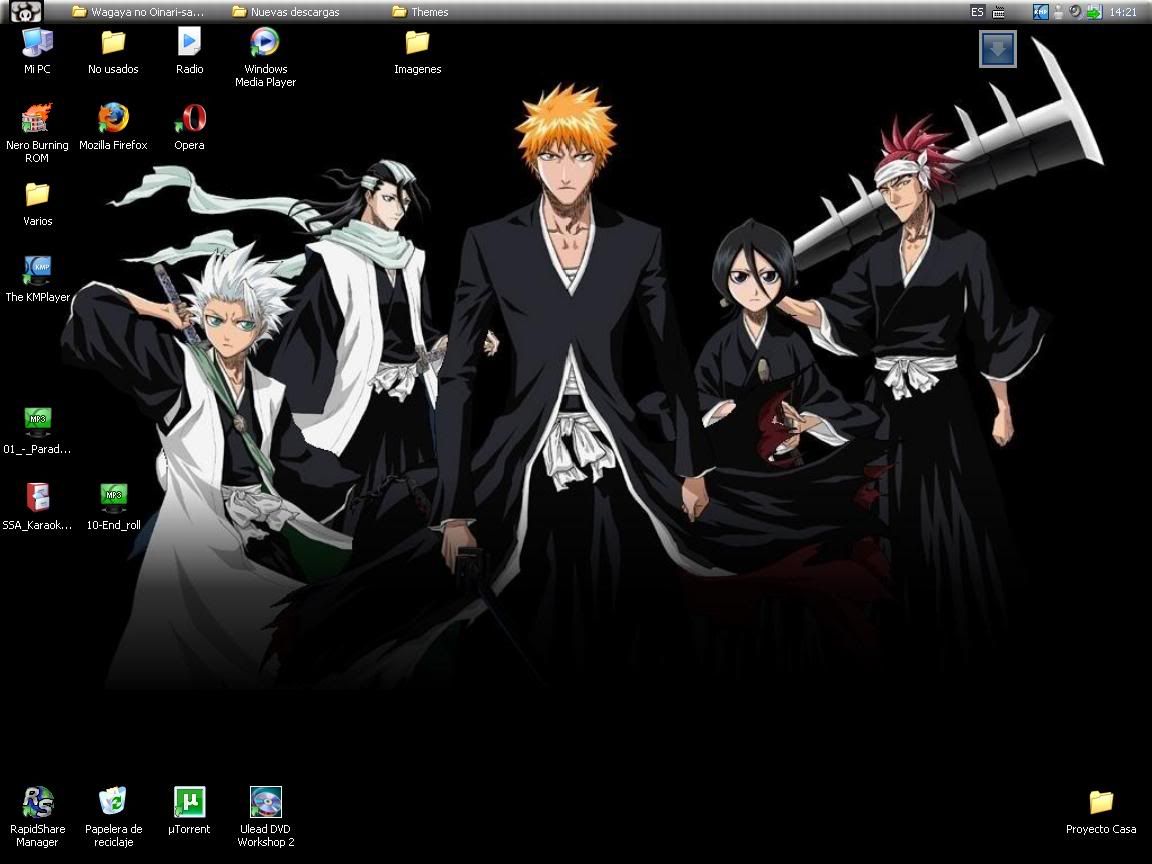This screenshot has height=864, width=1152.
Task: Select the SSA_Karaok... file icon
Action: (x=37, y=506)
